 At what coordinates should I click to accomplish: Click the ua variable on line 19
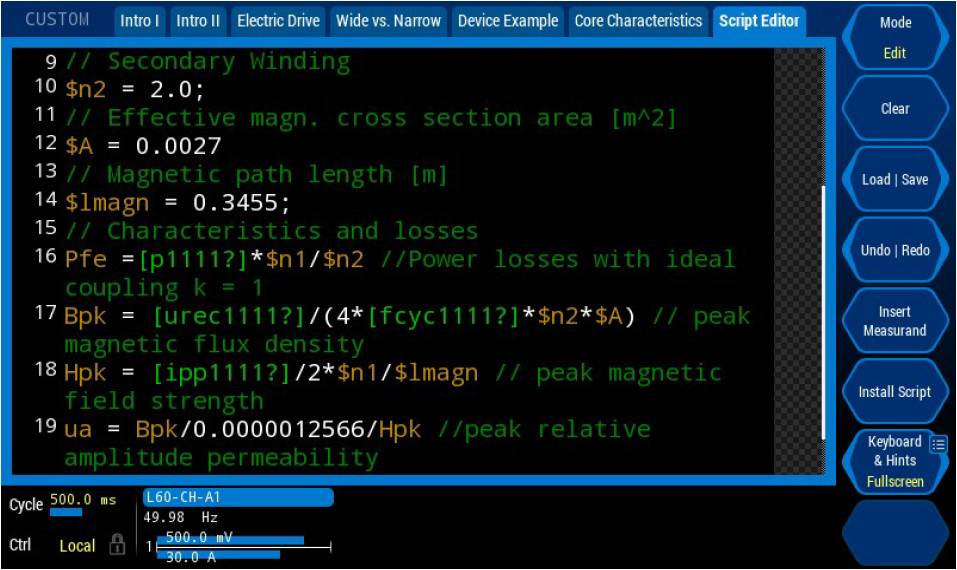(78, 430)
